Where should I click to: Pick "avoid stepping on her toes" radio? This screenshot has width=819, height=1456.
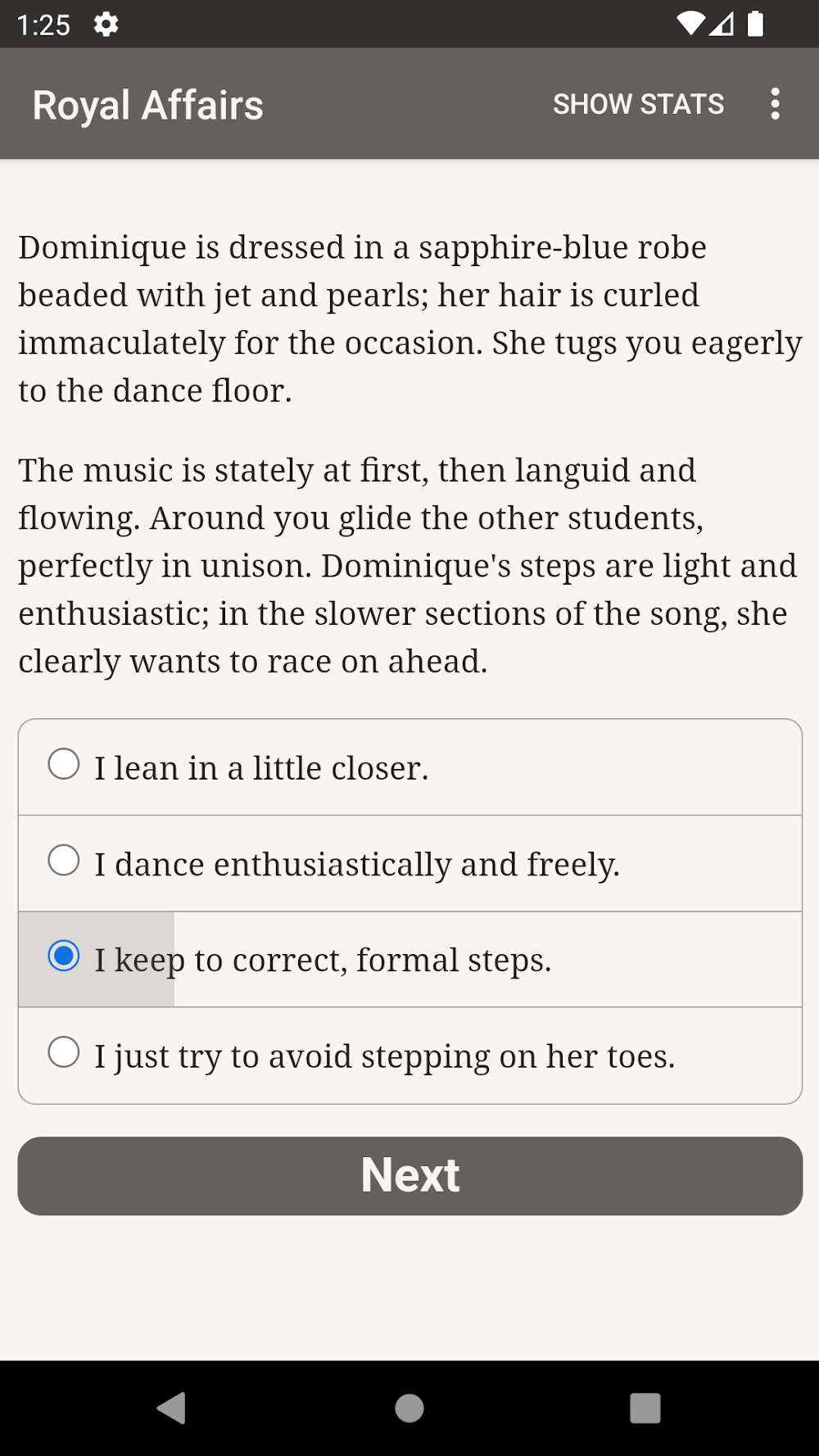[64, 1052]
